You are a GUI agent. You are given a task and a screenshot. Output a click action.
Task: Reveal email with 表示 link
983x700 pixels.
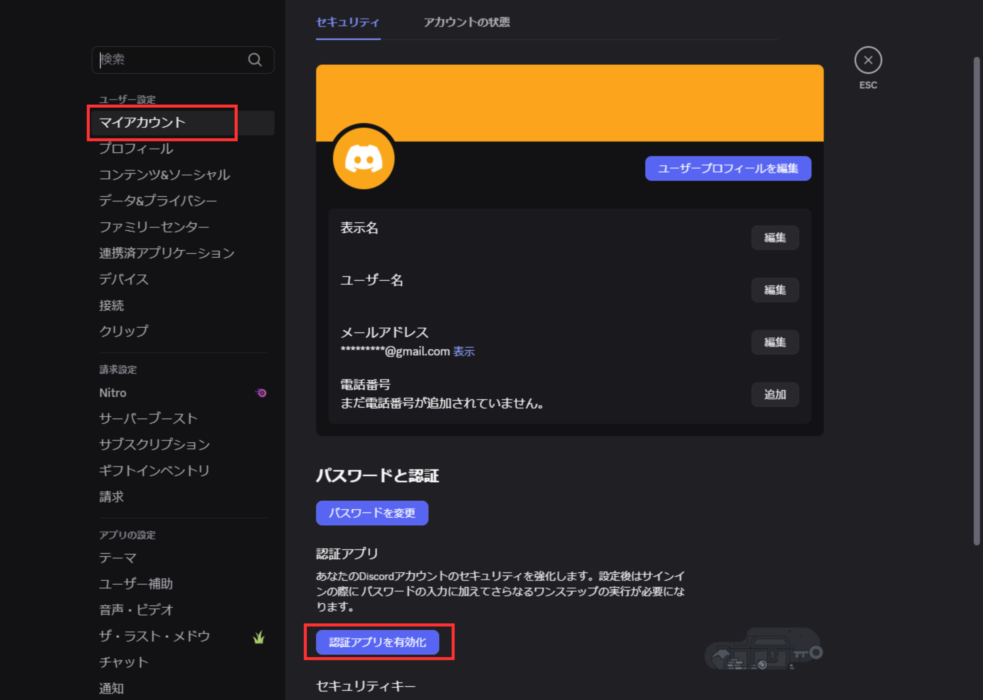(x=464, y=352)
